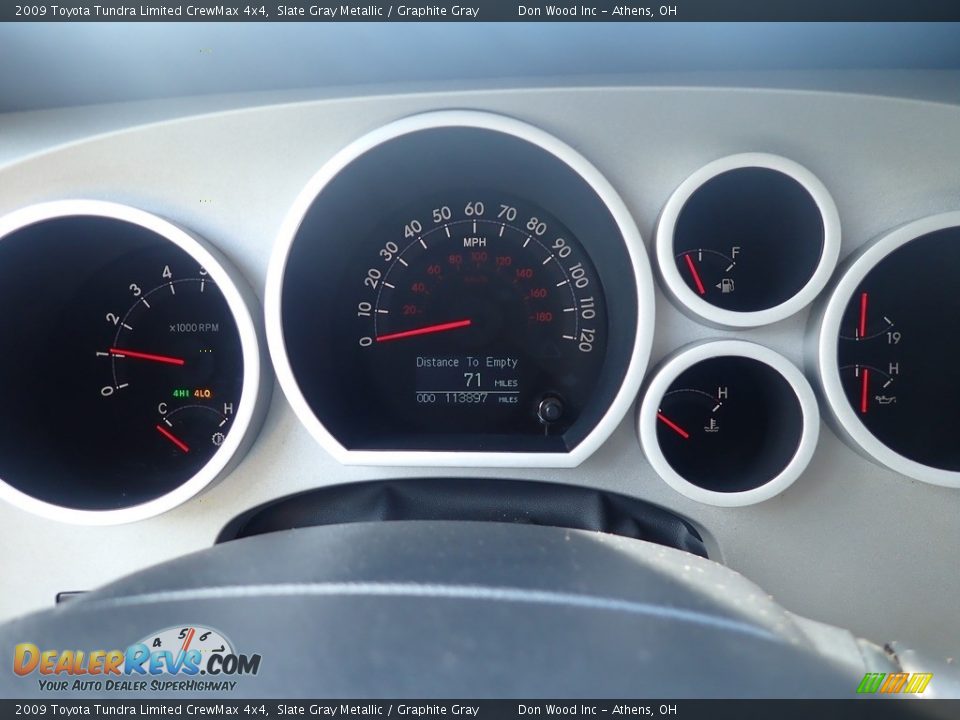The width and height of the screenshot is (960, 720).
Task: Click "Don Wood Inc - Athens, OH" in bottom caption
Action: tap(597, 710)
